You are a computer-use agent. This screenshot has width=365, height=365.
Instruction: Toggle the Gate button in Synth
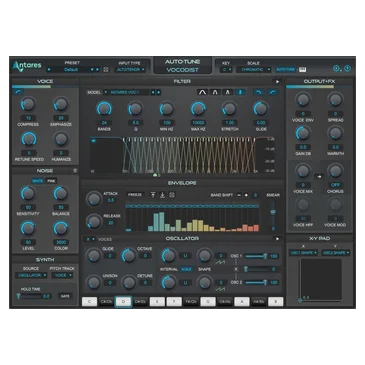tap(65, 296)
